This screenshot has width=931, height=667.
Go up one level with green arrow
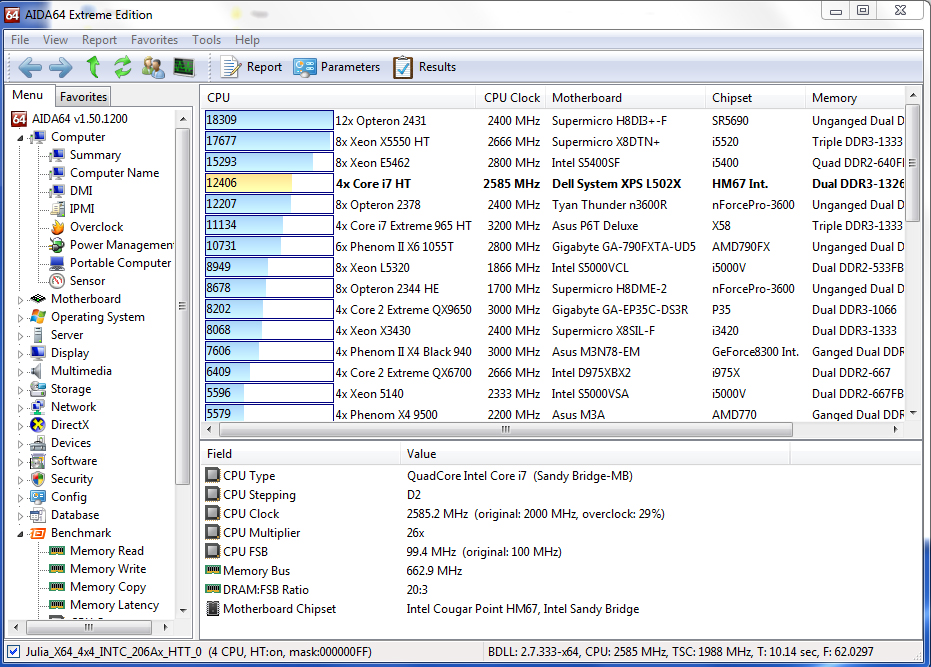(93, 67)
